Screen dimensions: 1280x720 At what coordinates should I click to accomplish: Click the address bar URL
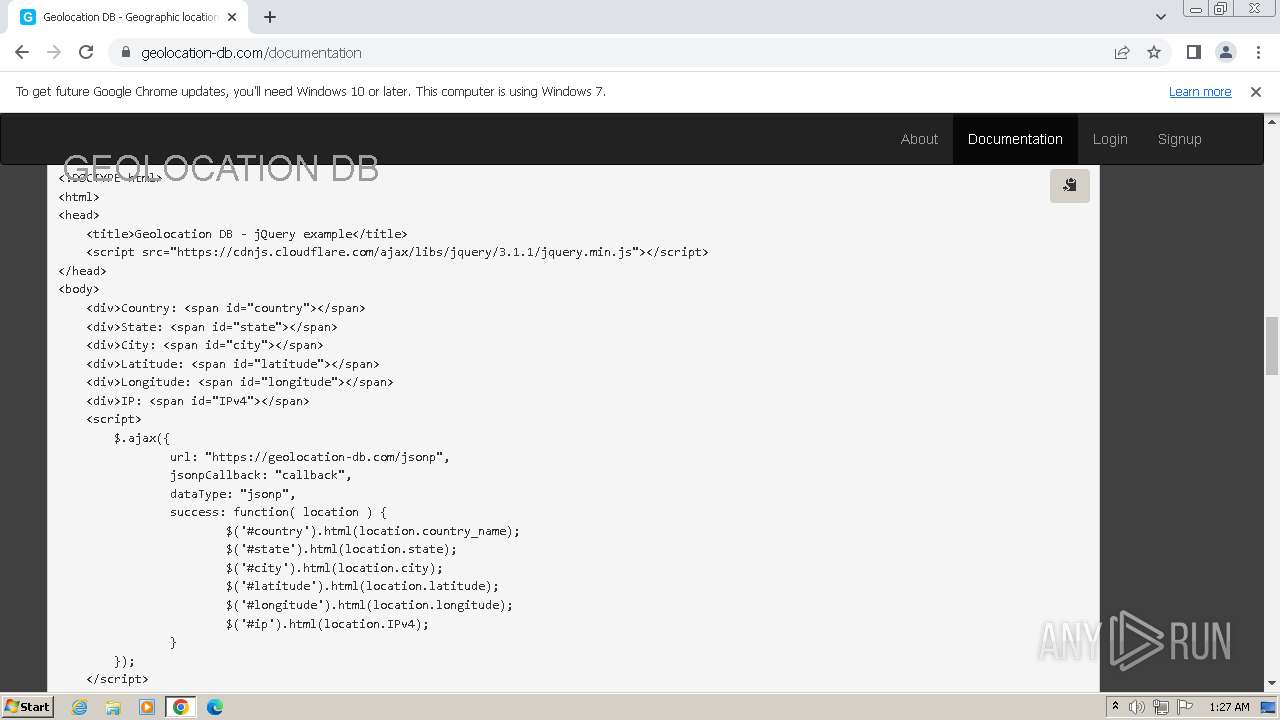click(x=251, y=53)
